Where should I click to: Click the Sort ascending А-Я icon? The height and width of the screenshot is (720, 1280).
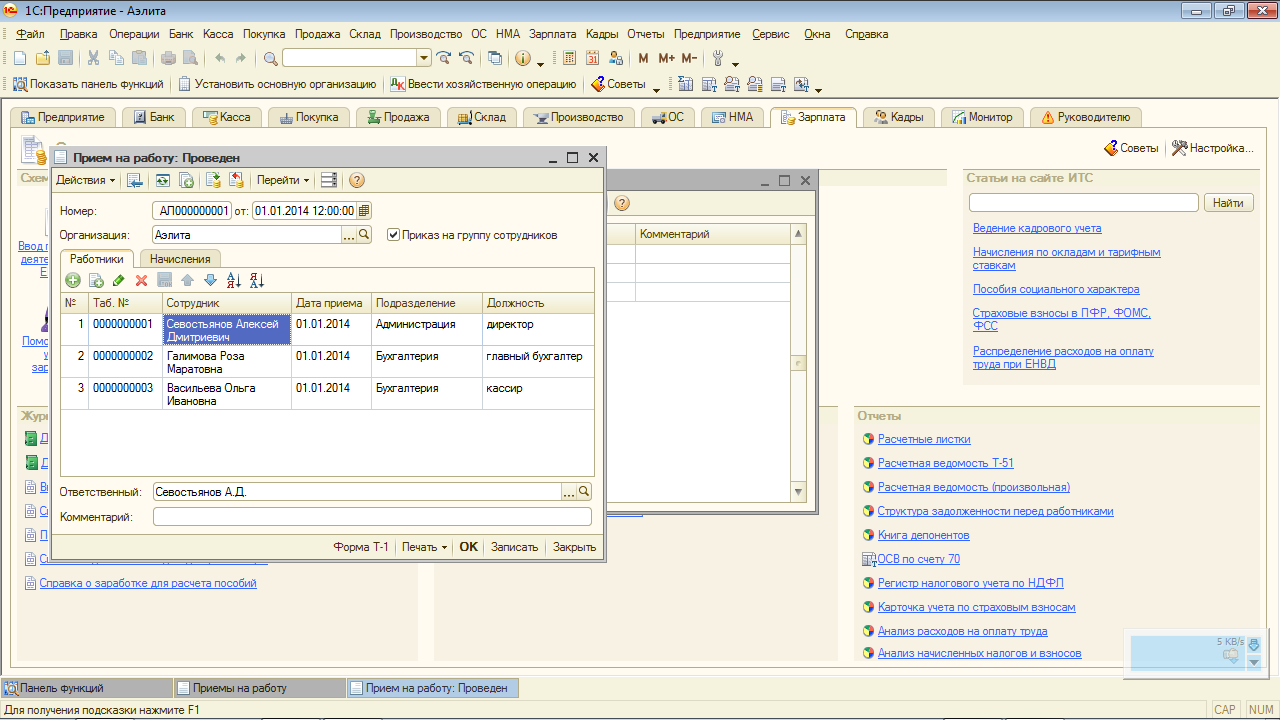(x=234, y=281)
